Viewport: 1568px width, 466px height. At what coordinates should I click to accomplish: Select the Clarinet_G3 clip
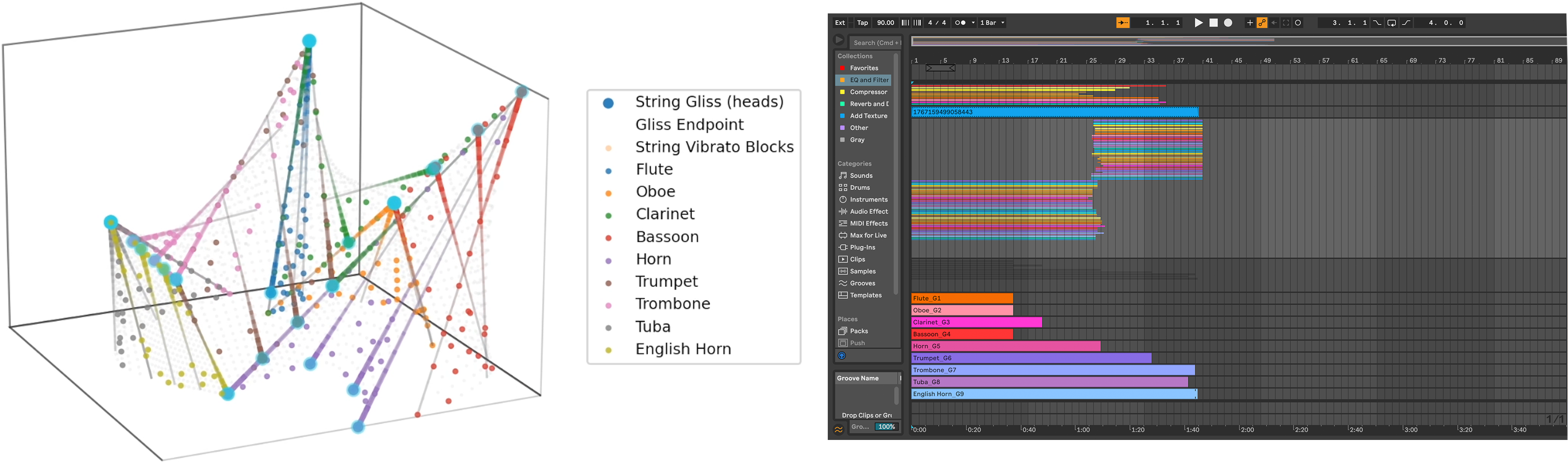tap(976, 322)
